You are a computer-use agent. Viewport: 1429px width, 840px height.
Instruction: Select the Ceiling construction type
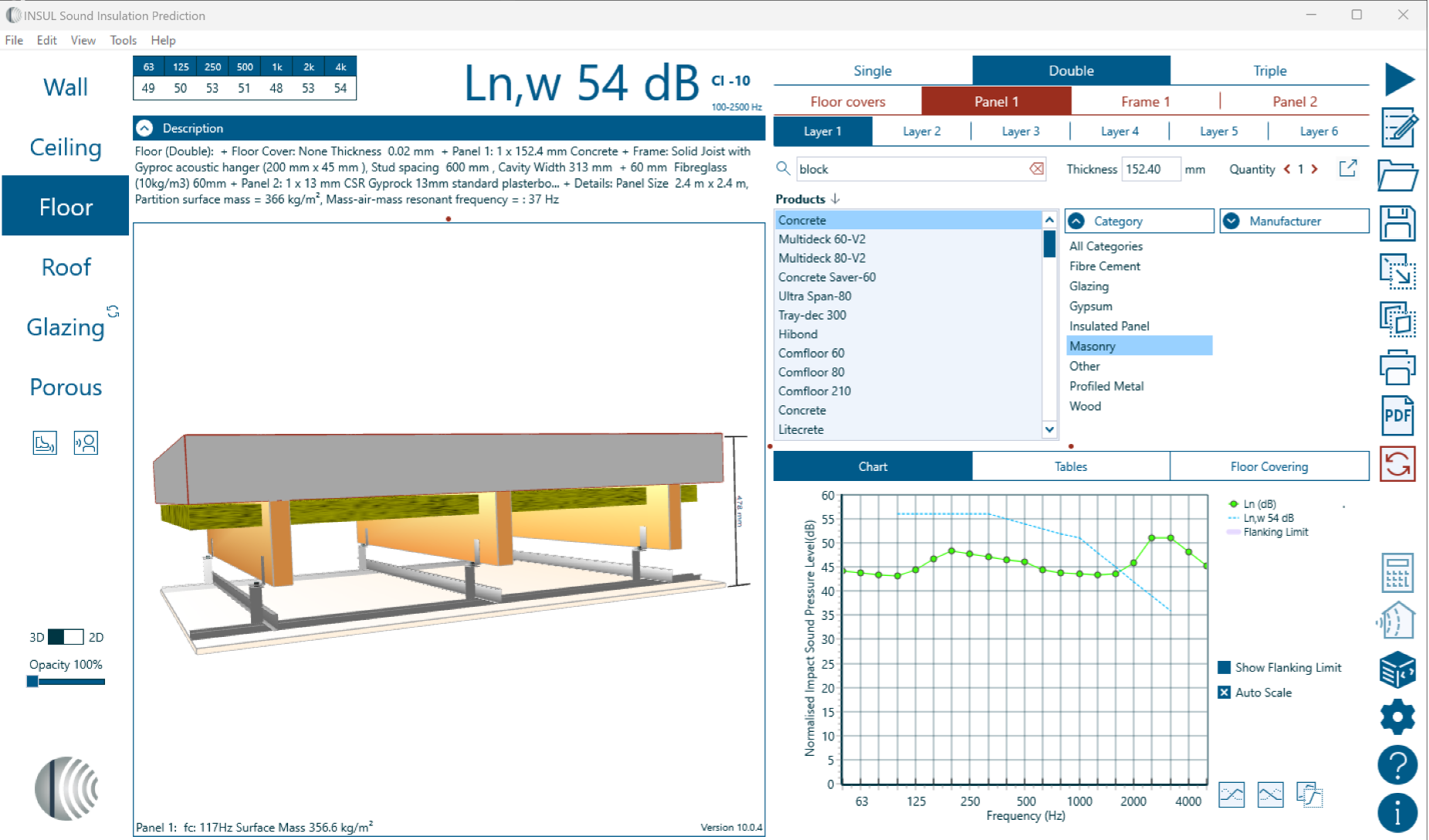point(66,147)
